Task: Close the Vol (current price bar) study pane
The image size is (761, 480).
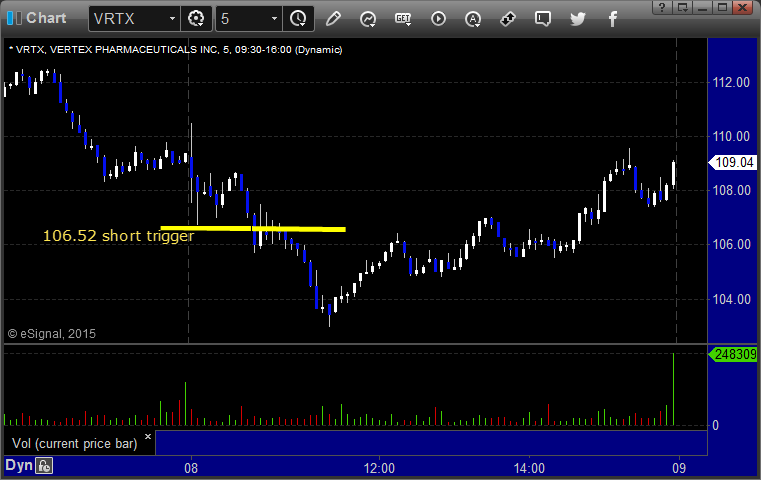Action: 148,436
